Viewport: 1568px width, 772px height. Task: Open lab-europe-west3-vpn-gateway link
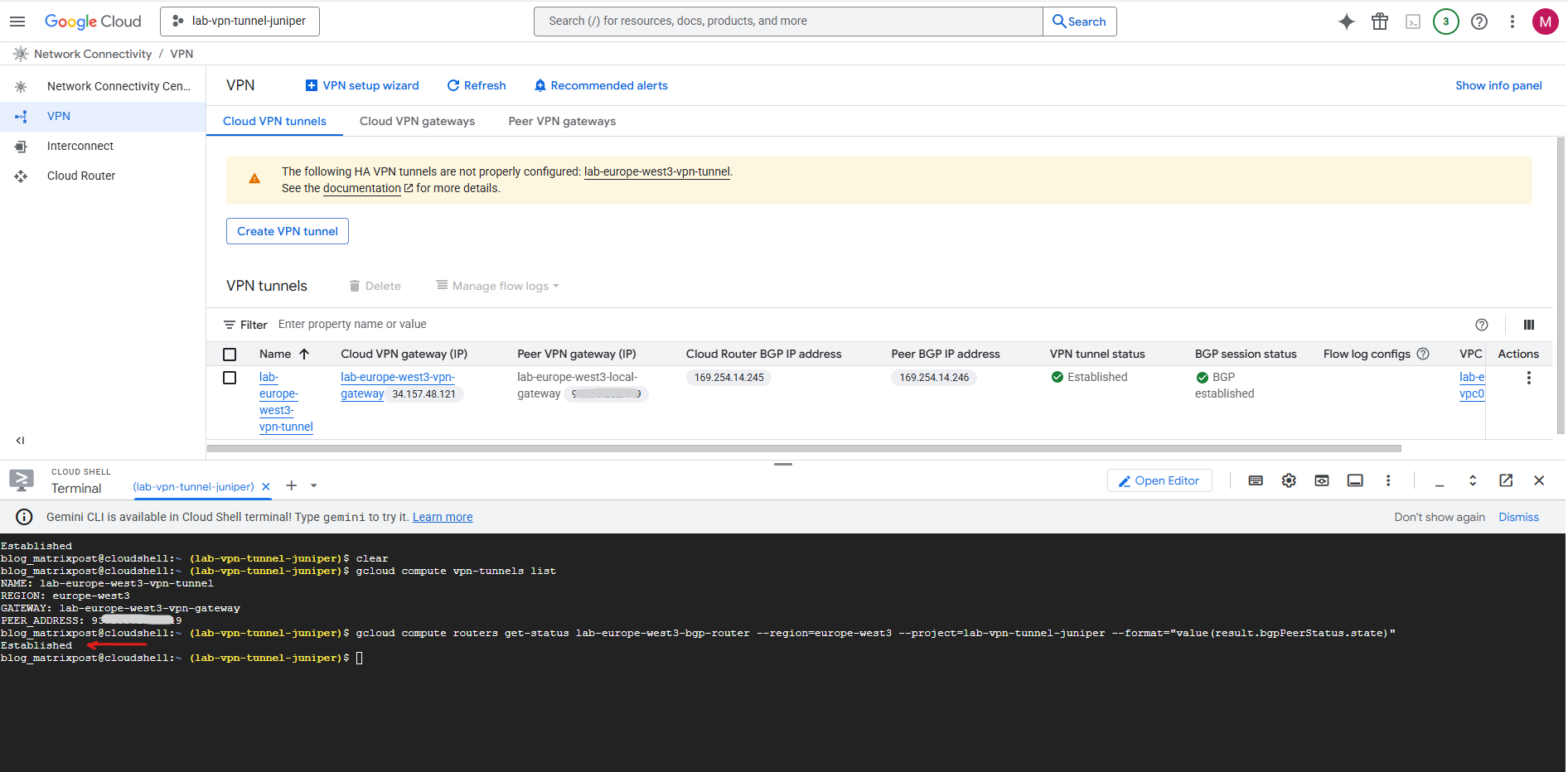coord(398,385)
